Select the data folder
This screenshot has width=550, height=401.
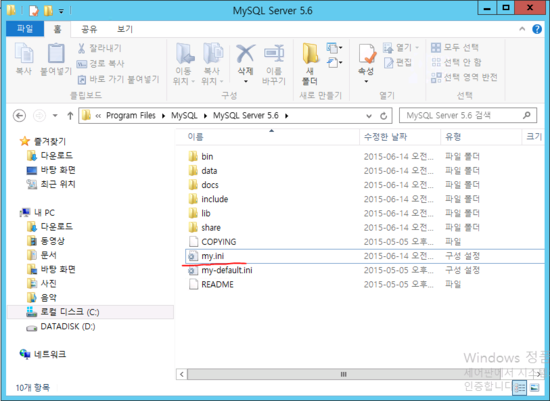coord(209,171)
